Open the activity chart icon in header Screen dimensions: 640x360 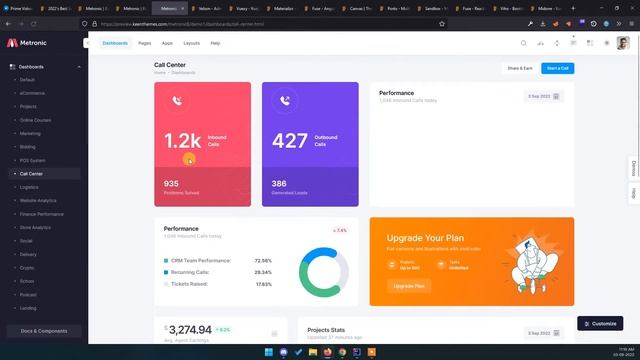click(540, 43)
